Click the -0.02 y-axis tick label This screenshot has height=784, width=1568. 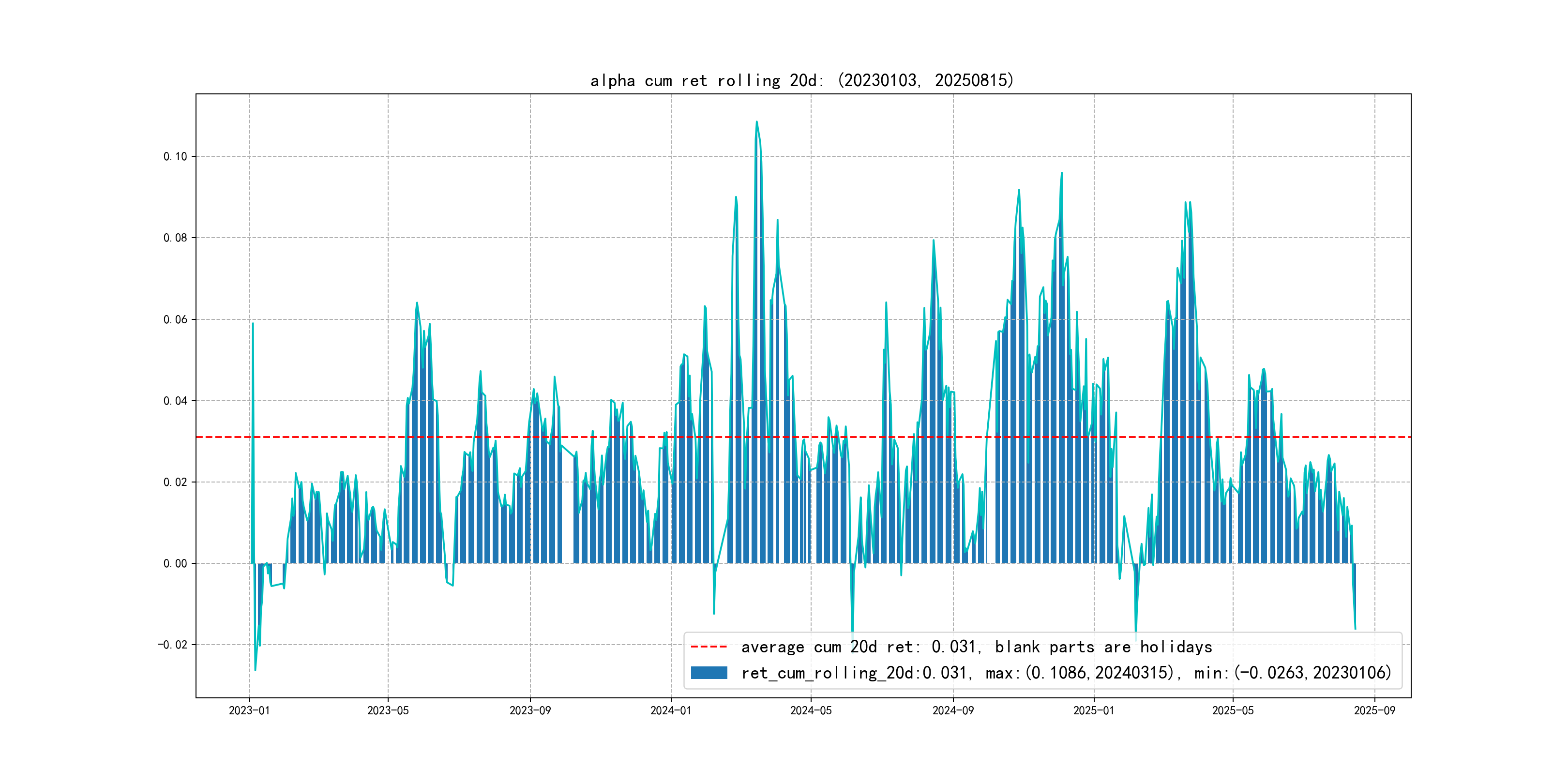tap(172, 645)
